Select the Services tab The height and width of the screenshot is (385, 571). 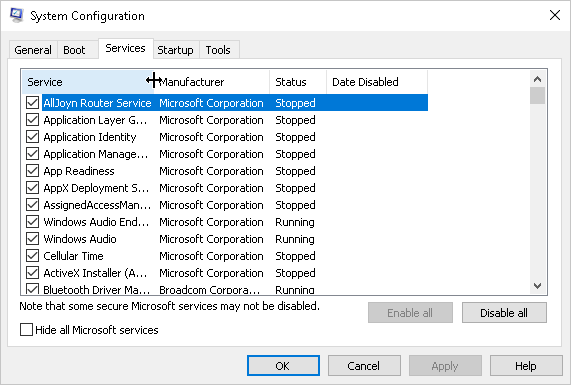coord(125,48)
